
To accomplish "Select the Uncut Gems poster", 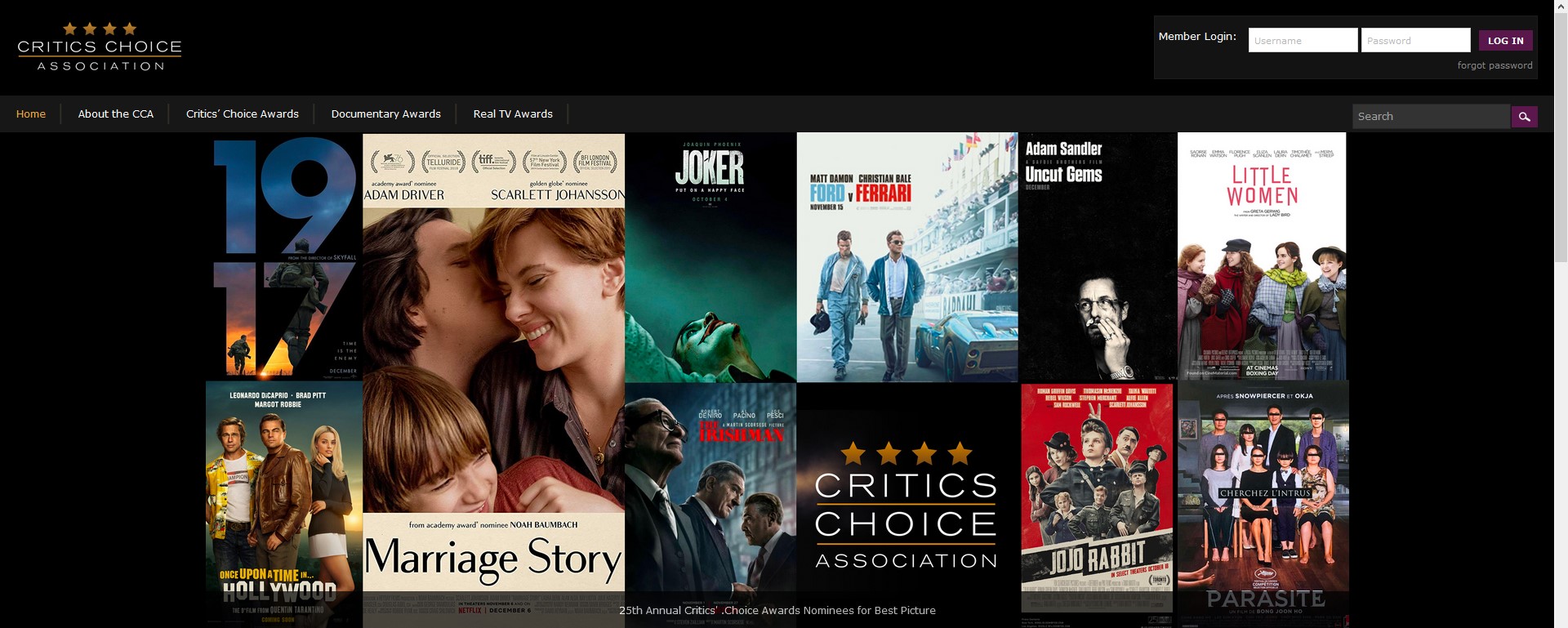I will pyautogui.click(x=1098, y=257).
